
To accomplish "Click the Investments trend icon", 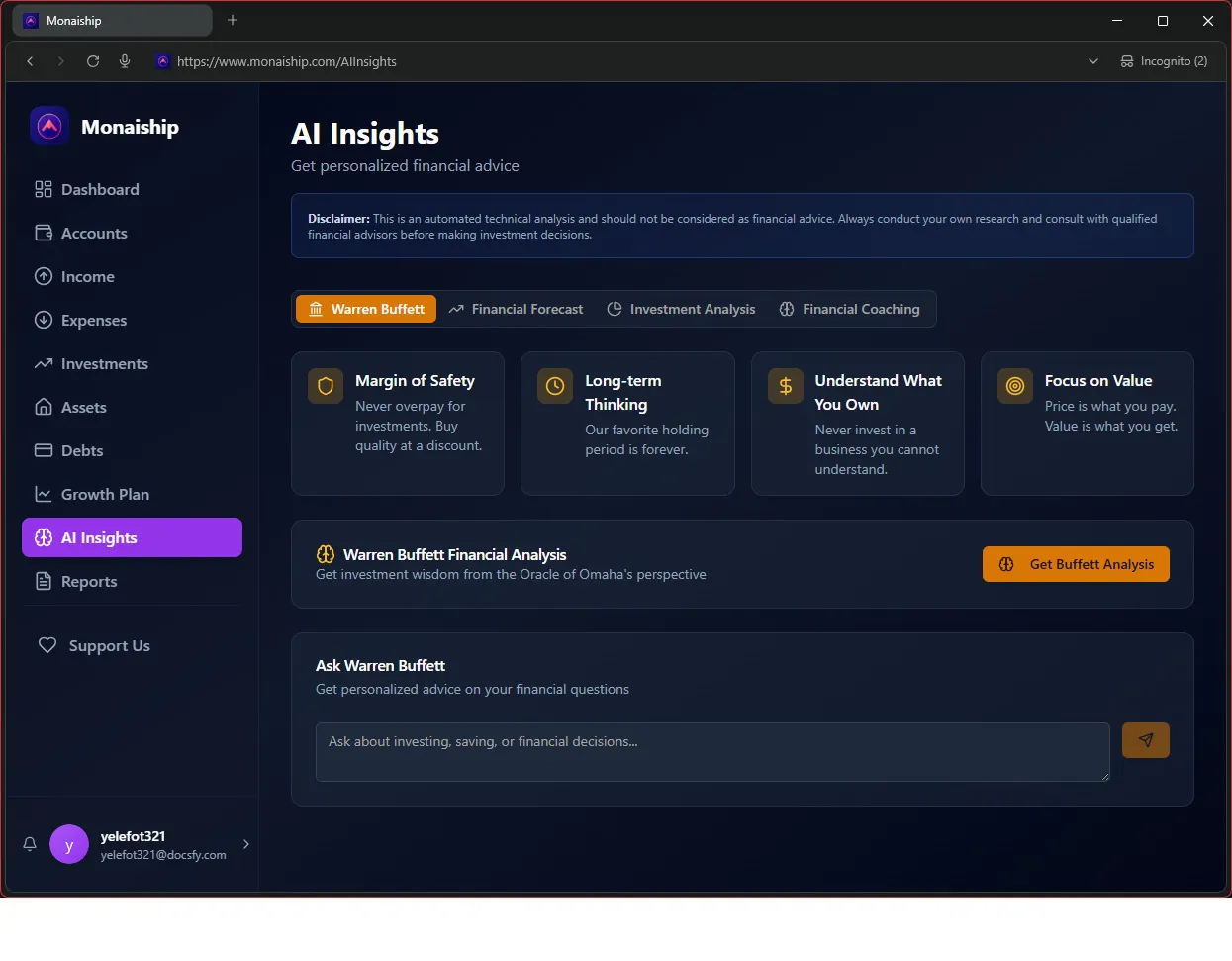I will [44, 363].
